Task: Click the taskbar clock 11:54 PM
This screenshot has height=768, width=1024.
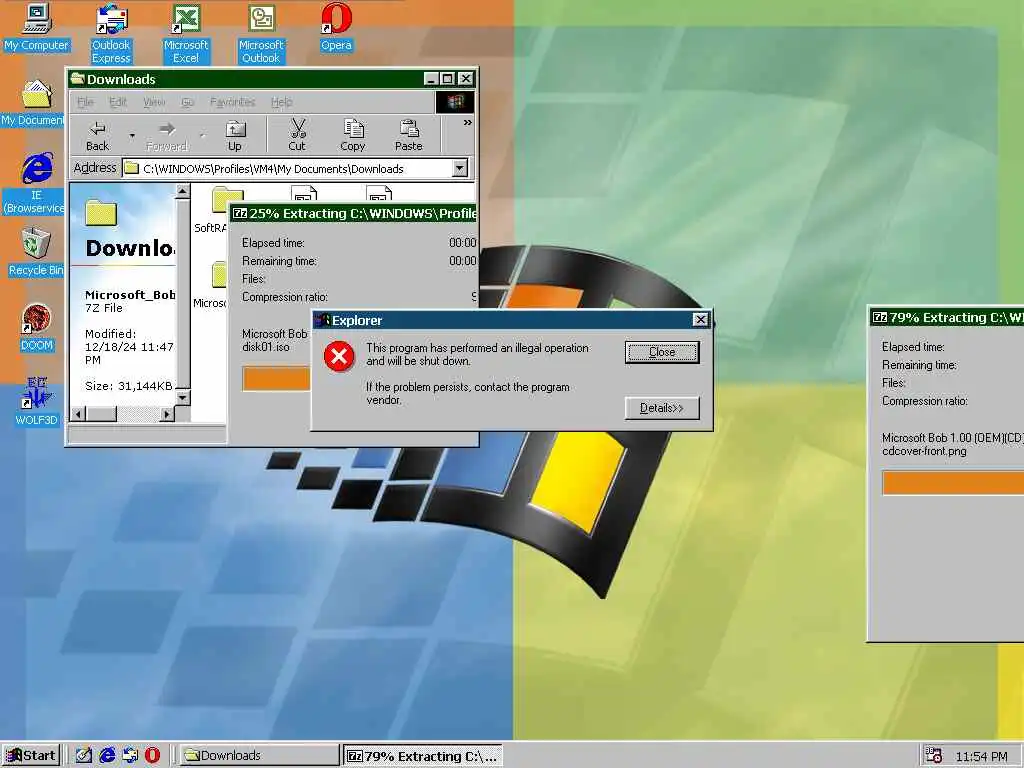Action: pos(982,756)
